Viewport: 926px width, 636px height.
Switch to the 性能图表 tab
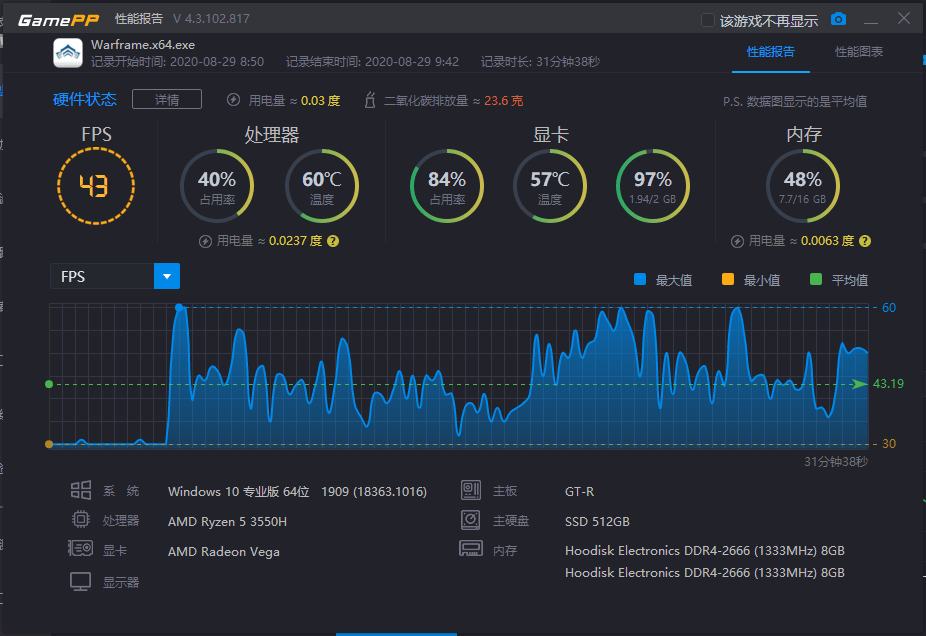click(859, 52)
